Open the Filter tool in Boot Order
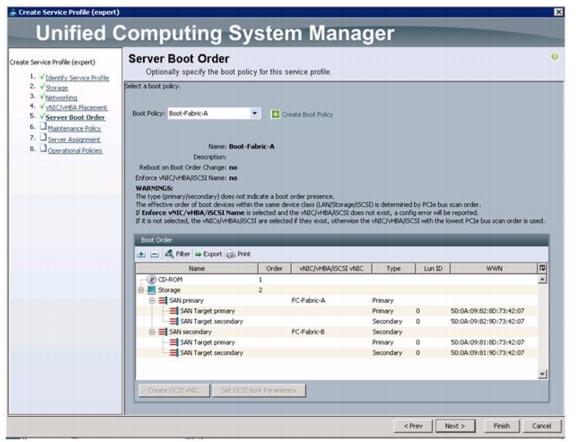This screenshot has height=442, width=576. click(x=178, y=254)
